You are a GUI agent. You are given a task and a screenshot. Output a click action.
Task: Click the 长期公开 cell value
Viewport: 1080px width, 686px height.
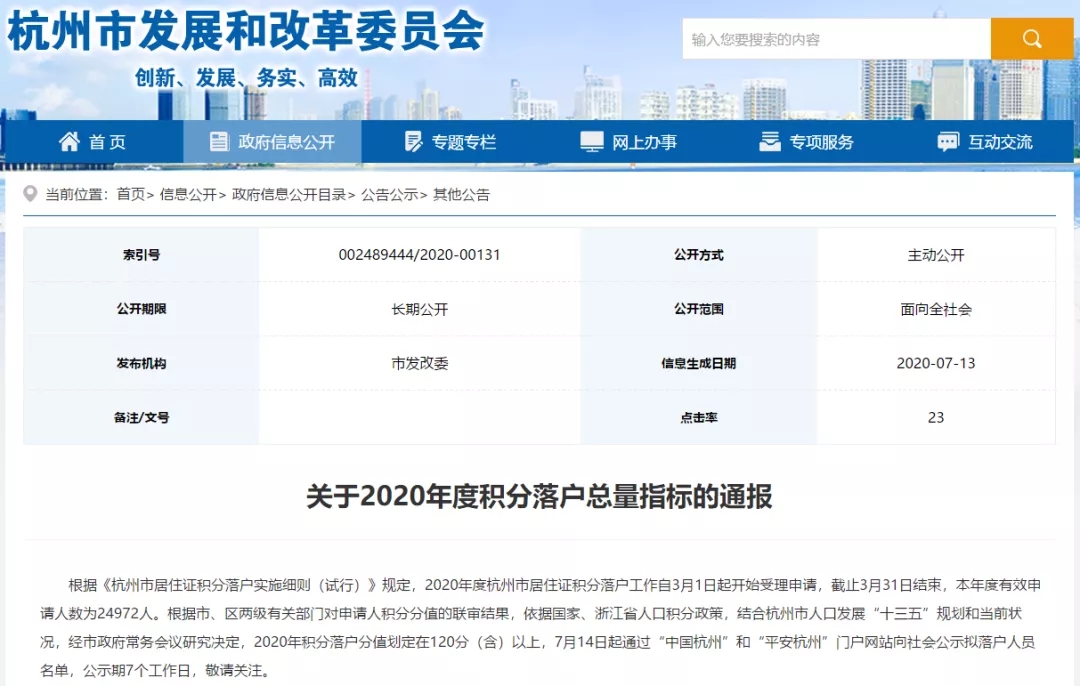pos(419,309)
